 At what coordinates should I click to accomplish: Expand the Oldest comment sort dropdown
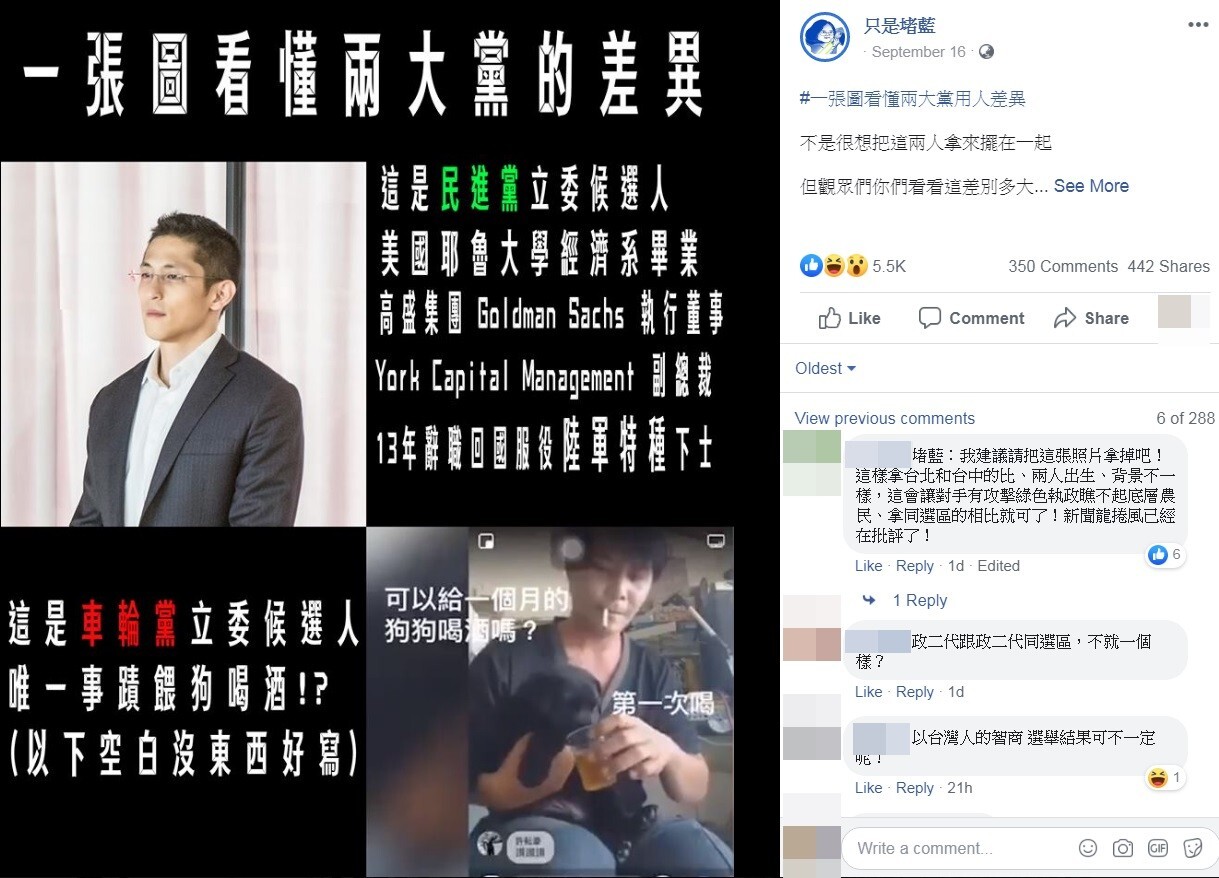[825, 368]
